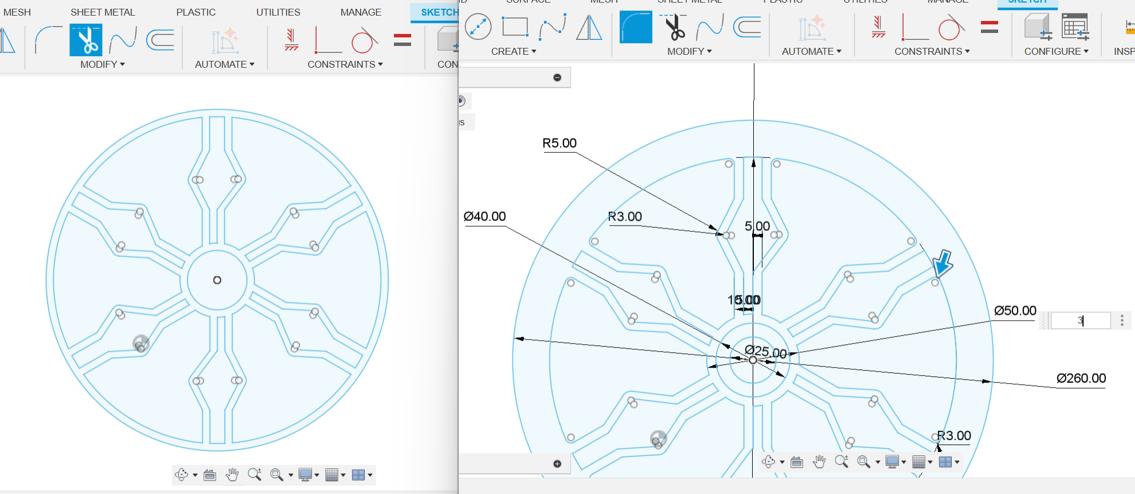Apply Coincident/Fix hatch constraint in right window

(879, 27)
